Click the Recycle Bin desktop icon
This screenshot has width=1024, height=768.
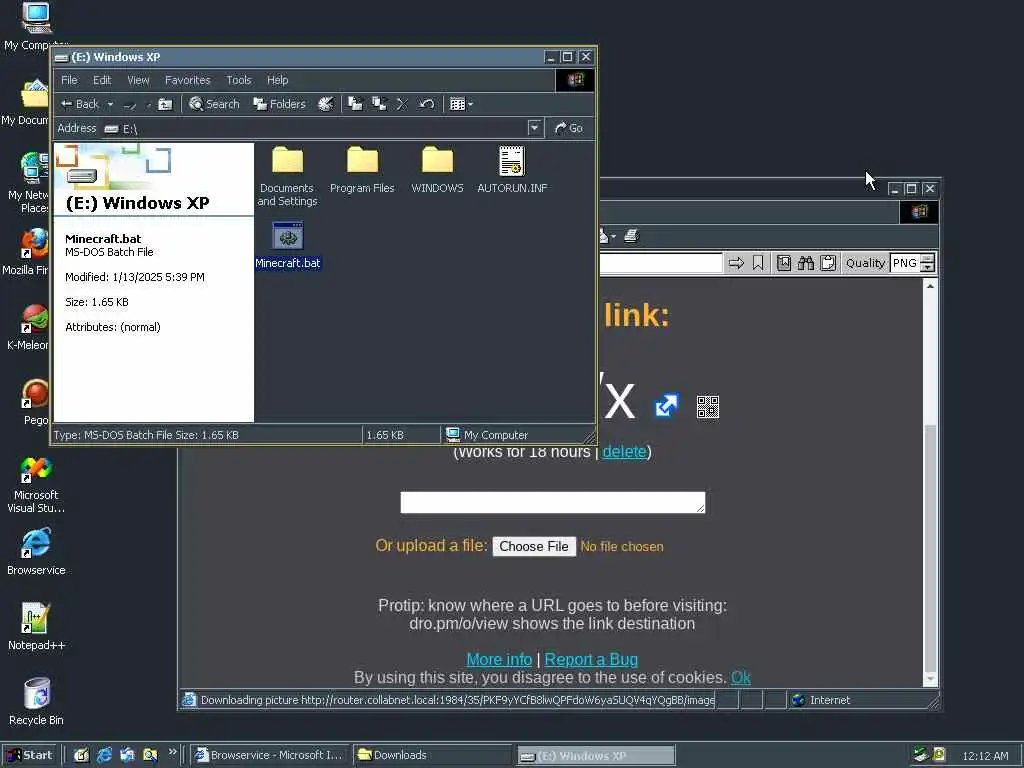point(37,702)
